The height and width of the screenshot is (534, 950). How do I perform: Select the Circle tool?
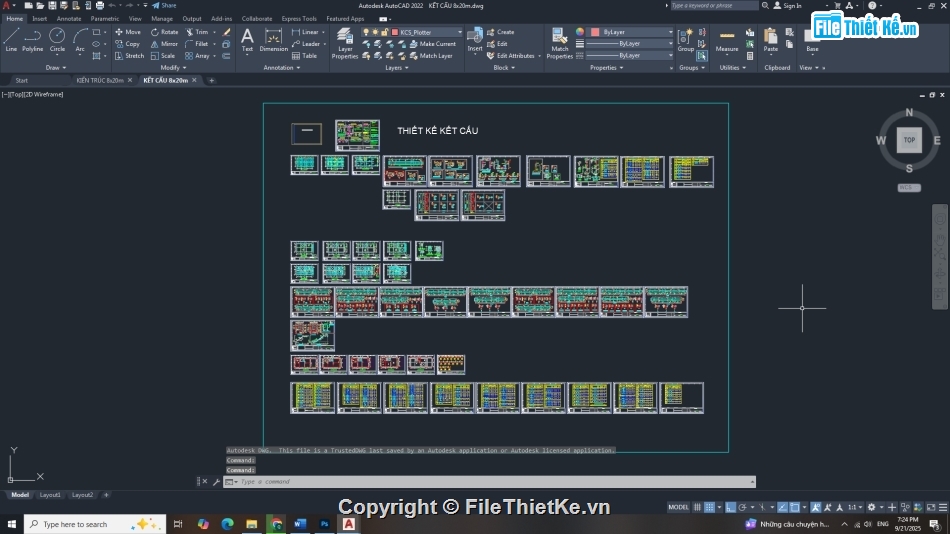[57, 38]
